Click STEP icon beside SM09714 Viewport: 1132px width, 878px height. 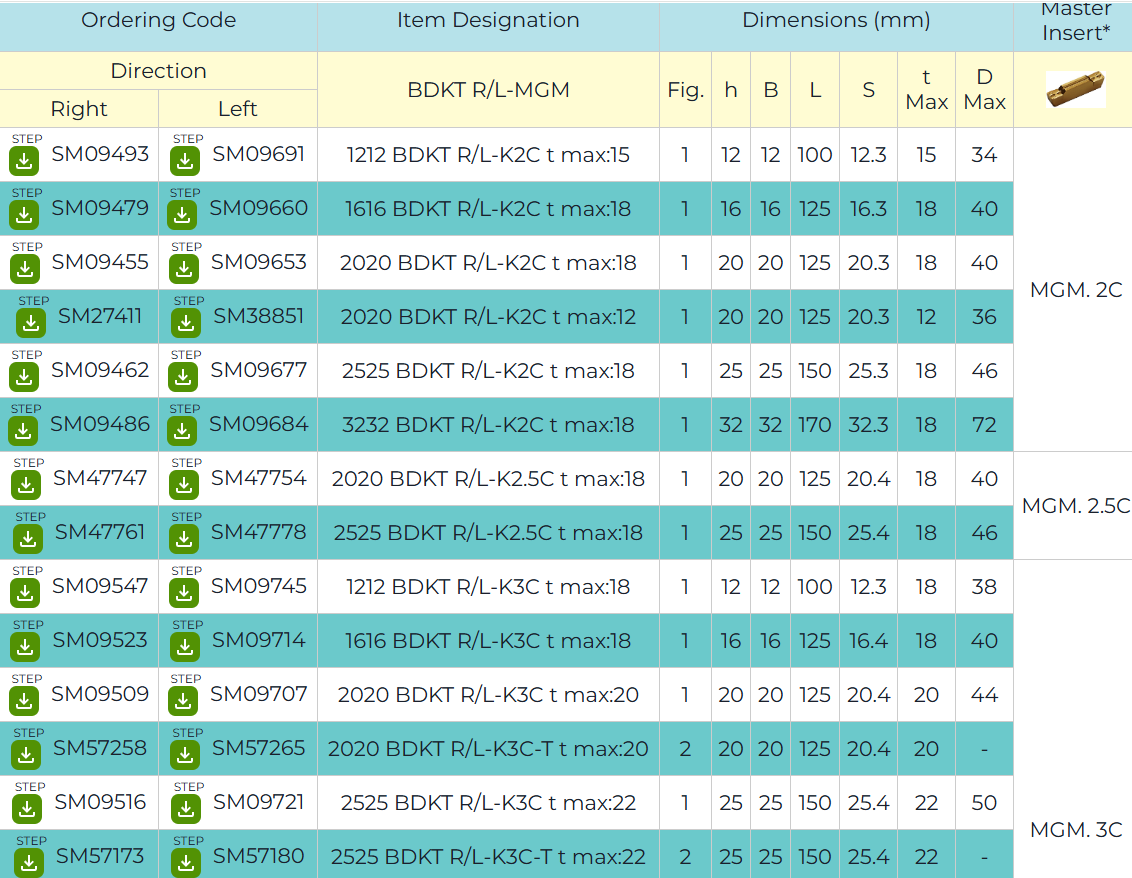tap(185, 645)
